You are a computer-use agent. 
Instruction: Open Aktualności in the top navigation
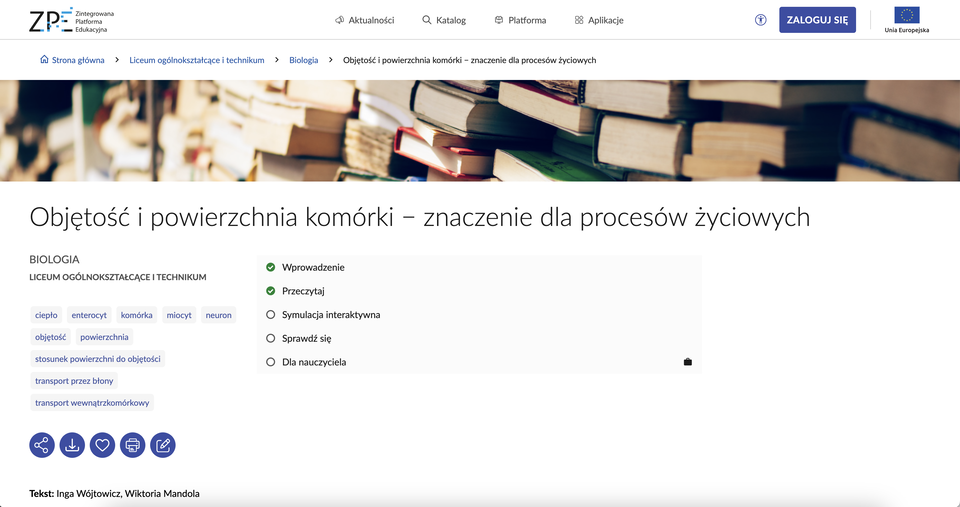tap(364, 20)
